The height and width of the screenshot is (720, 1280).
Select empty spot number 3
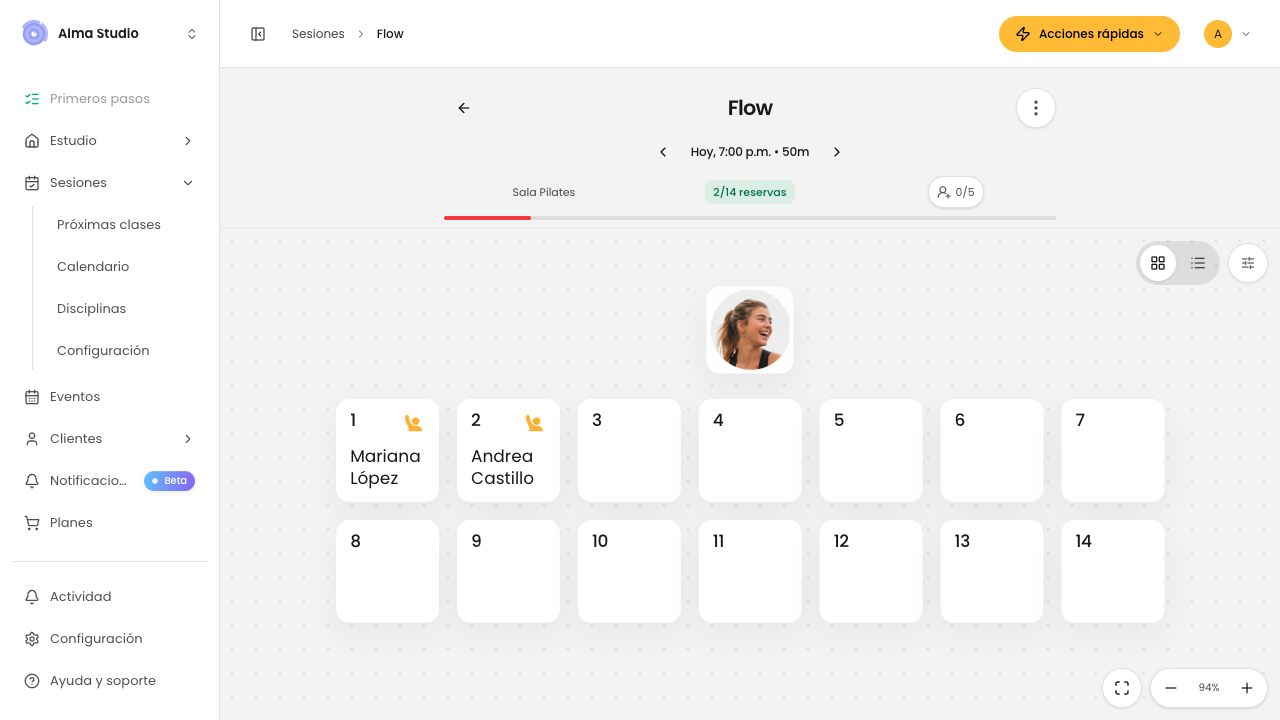[629, 450]
